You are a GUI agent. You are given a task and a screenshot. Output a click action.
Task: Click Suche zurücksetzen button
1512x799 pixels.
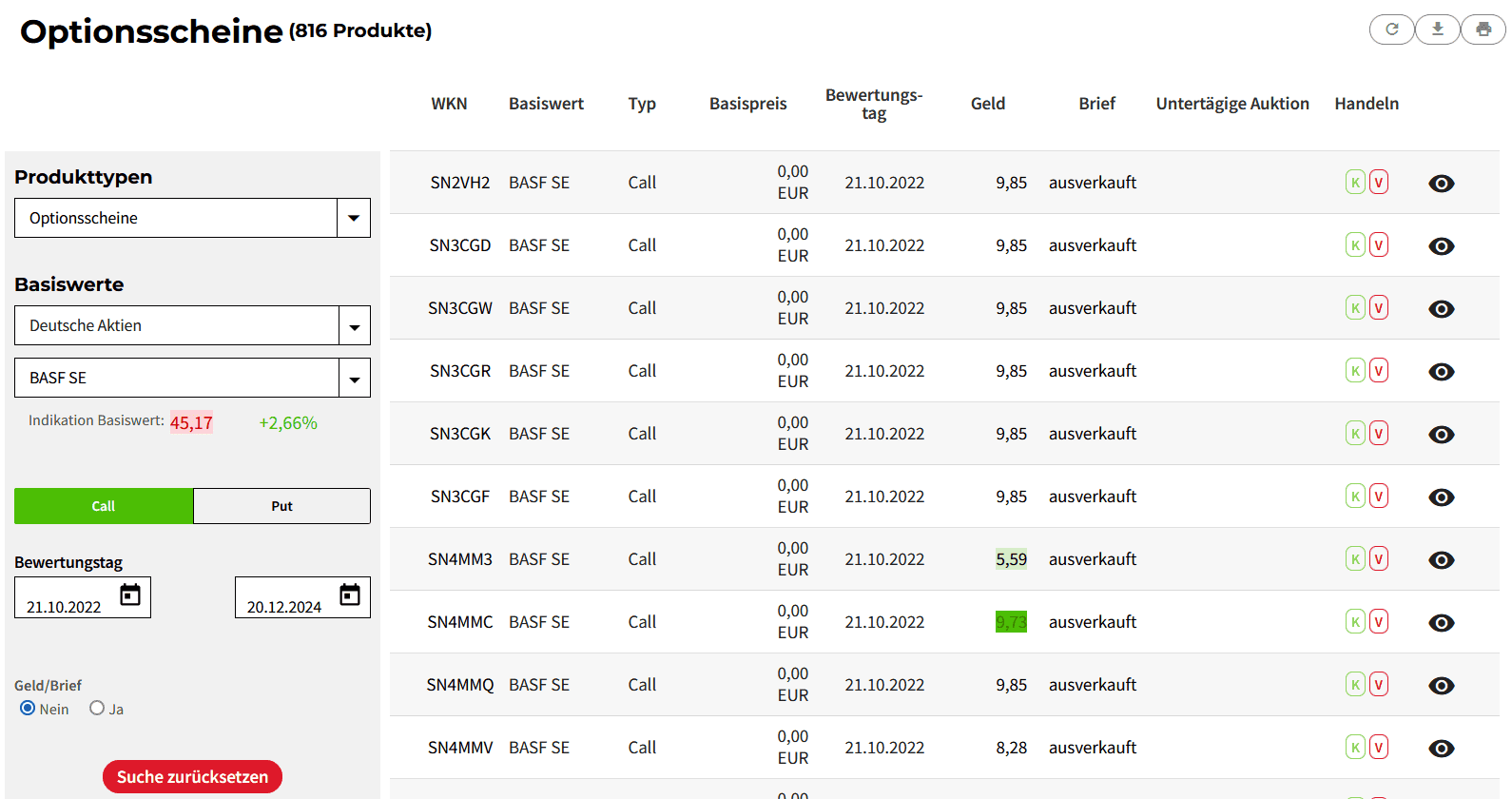click(x=192, y=777)
